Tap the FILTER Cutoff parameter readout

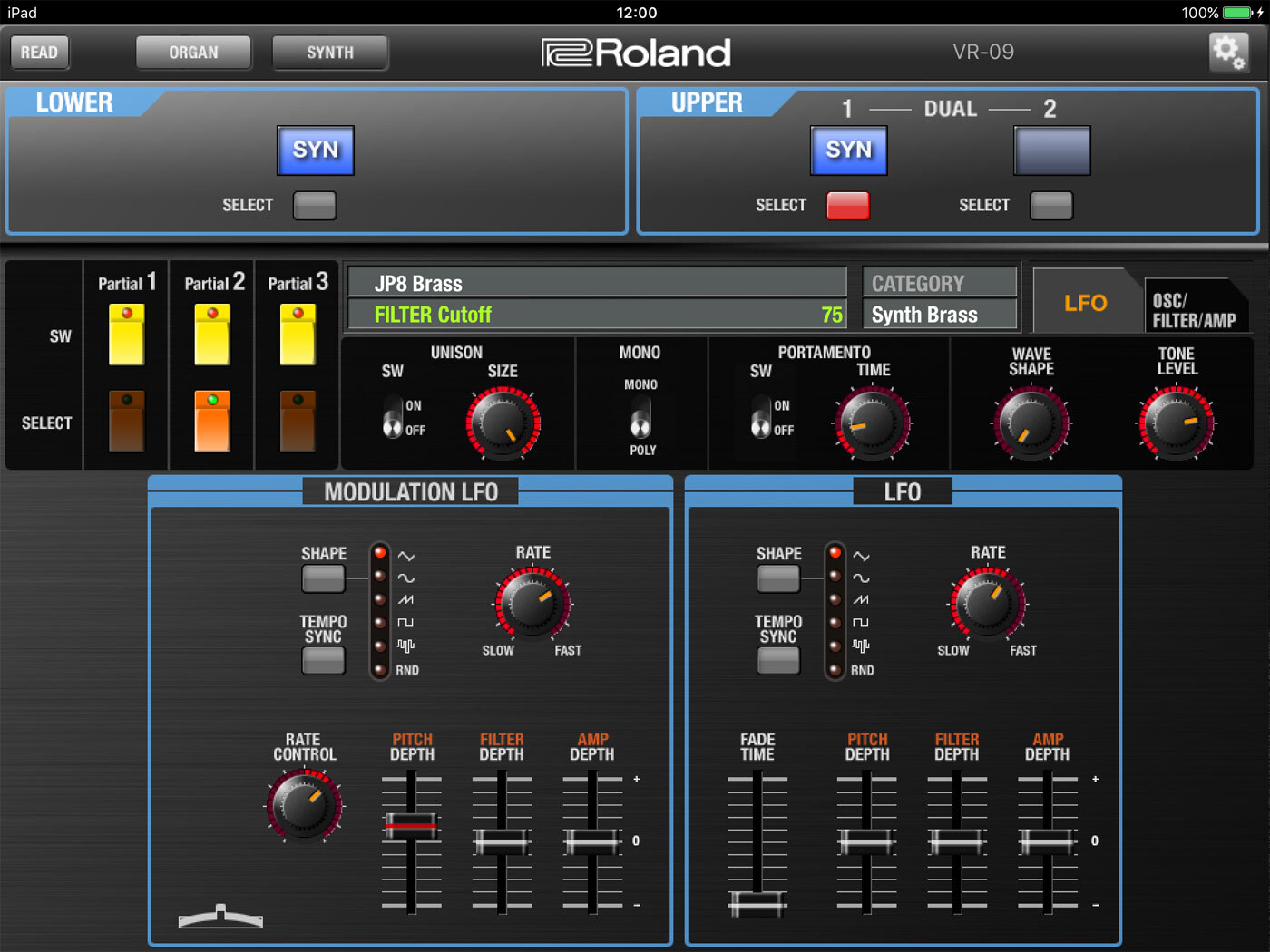(597, 315)
